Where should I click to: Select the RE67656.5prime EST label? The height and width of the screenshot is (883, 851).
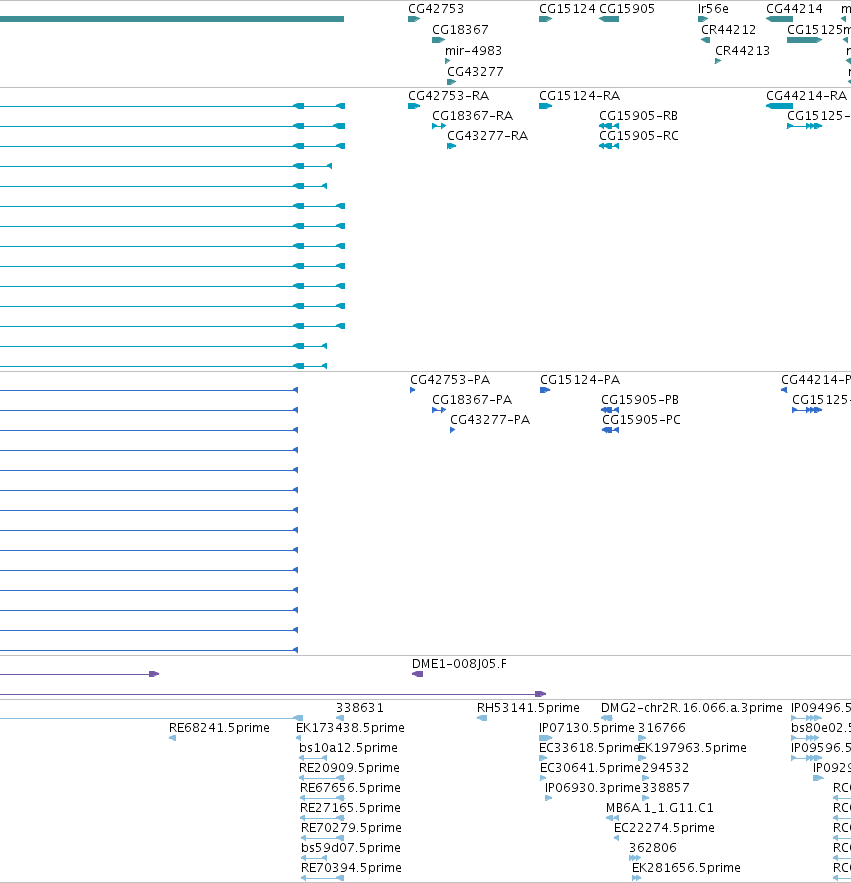coord(350,788)
